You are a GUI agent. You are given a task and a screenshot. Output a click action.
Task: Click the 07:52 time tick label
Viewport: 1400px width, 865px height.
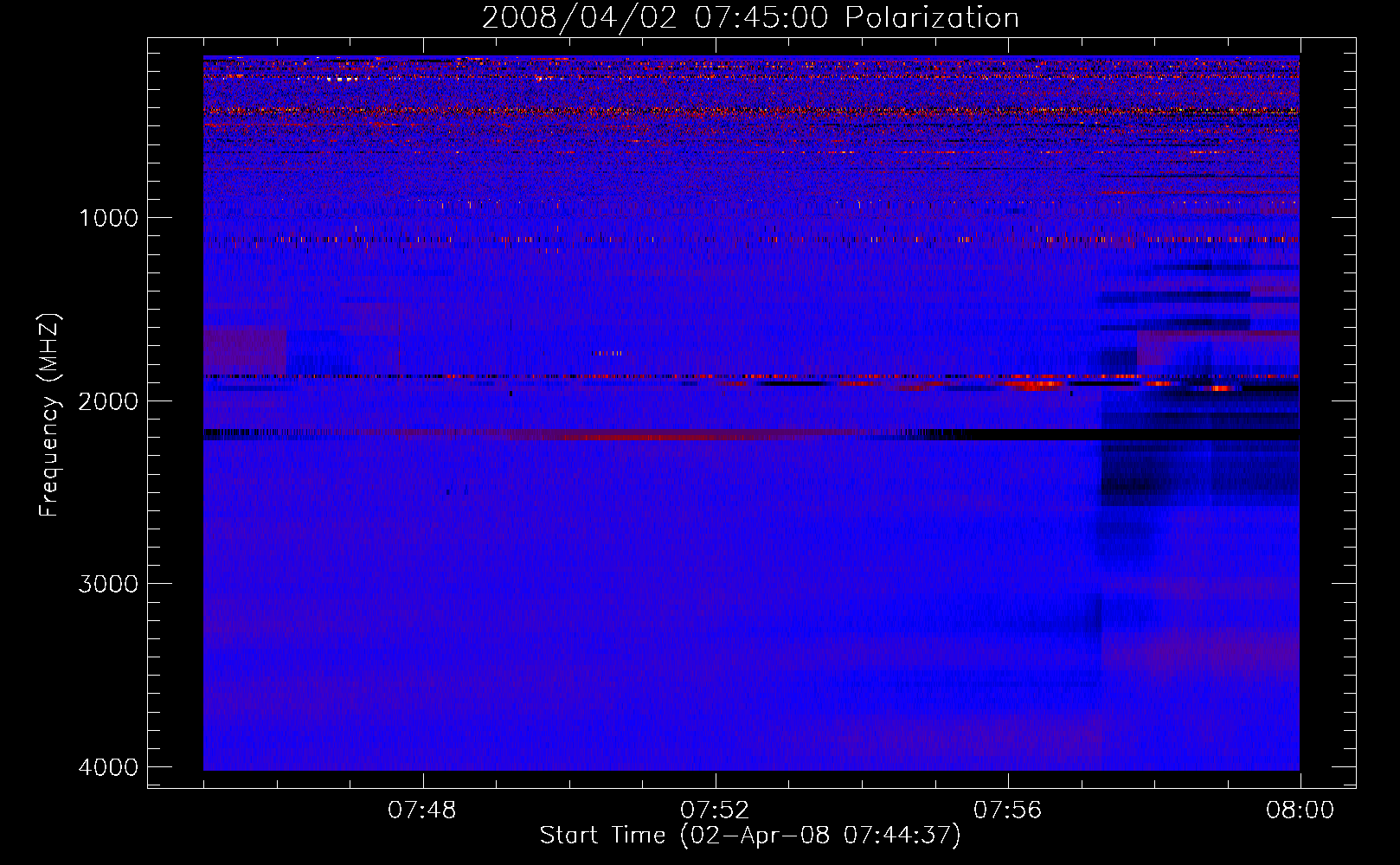[715, 811]
